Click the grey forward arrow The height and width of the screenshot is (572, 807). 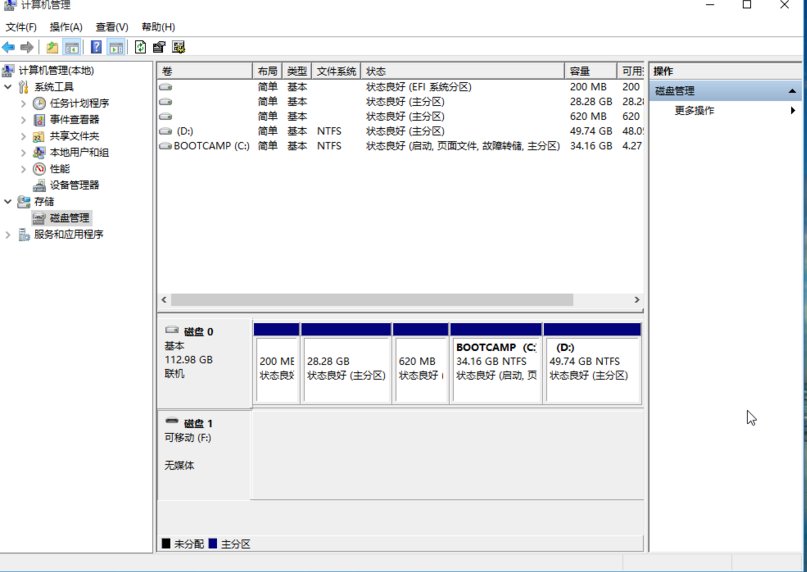click(27, 47)
